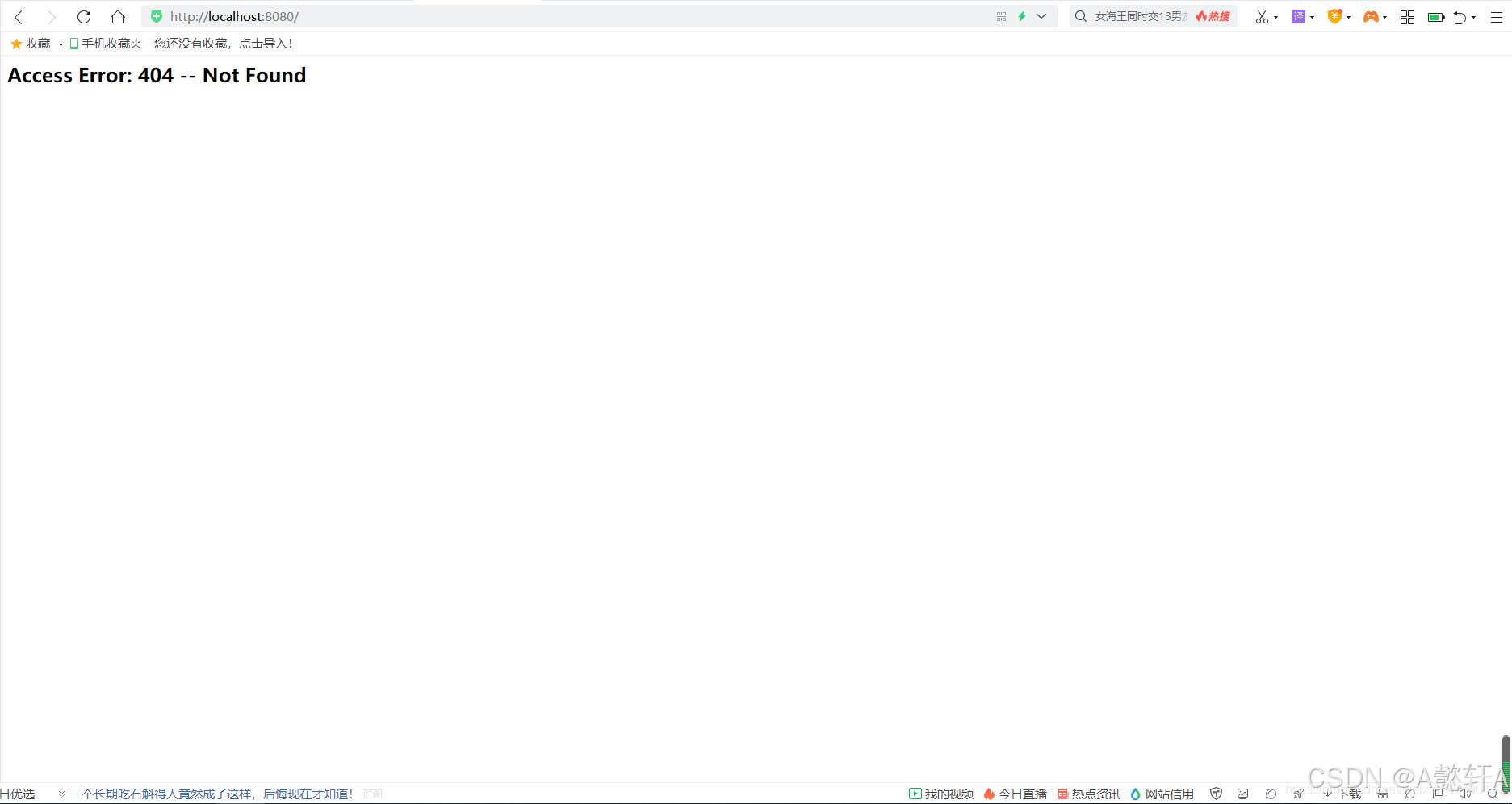Open the 下载 downloads manager
Viewport: 1512px width, 804px height.
click(1342, 794)
